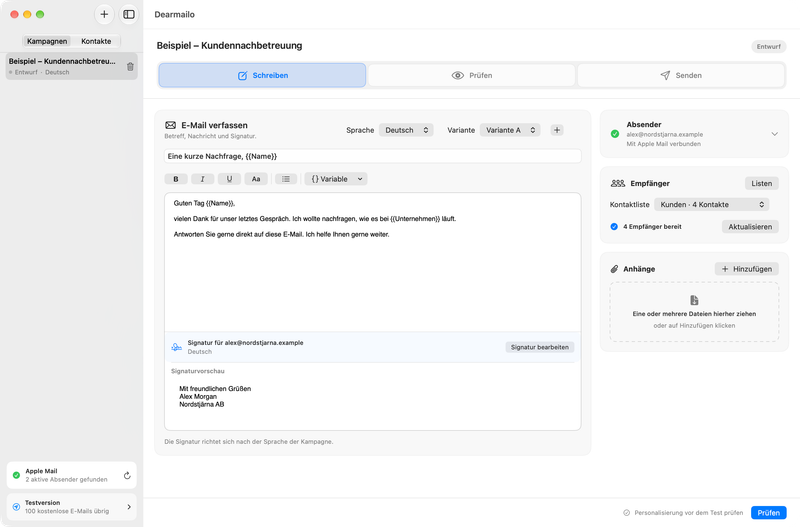Open the Sprache Deutsch dropdown
The image size is (800, 527).
[406, 130]
